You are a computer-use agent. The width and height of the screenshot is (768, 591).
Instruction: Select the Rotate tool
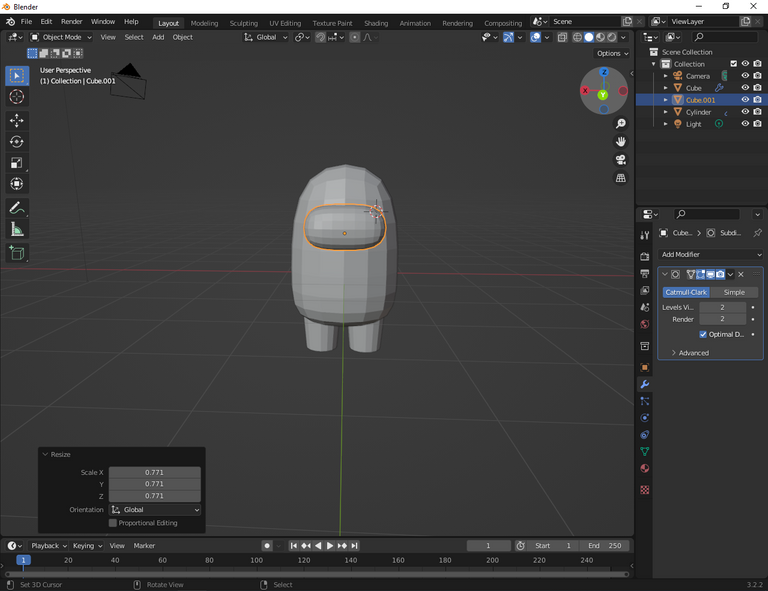pyautogui.click(x=17, y=142)
